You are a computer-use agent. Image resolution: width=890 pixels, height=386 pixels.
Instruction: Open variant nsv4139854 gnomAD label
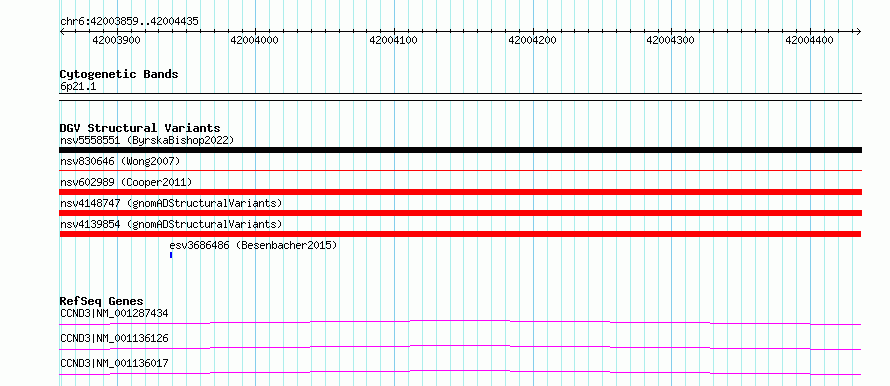(171, 224)
